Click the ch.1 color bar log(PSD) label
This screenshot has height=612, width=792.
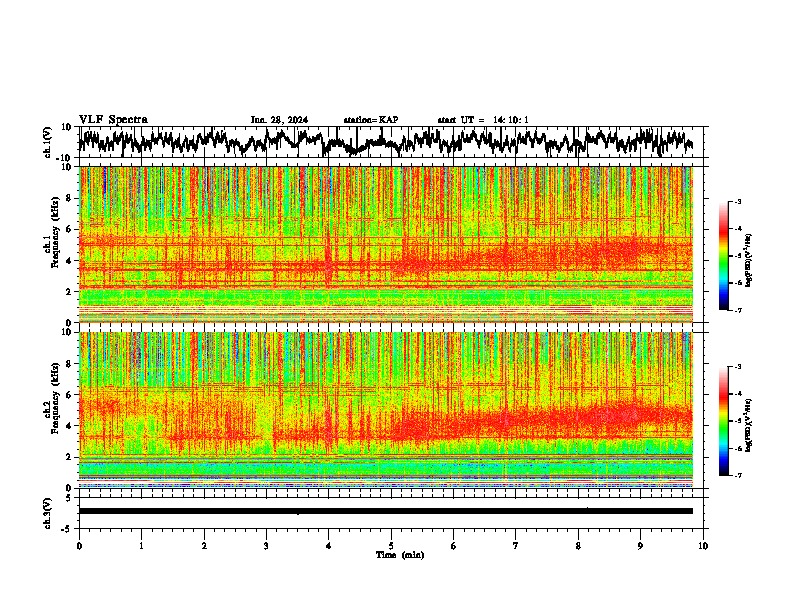point(749,260)
